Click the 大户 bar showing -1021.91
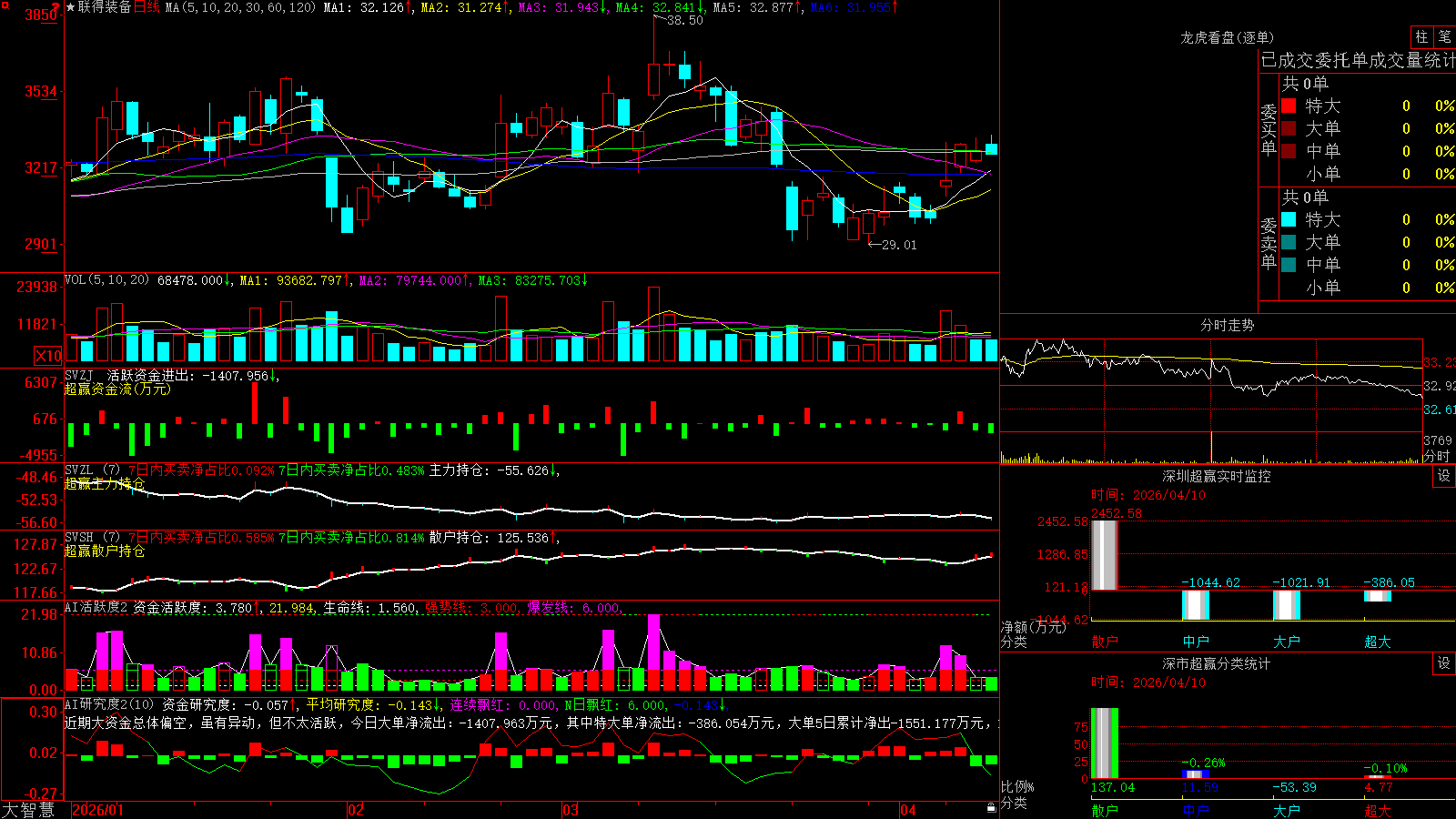This screenshot has width=1456, height=819. point(1287,605)
